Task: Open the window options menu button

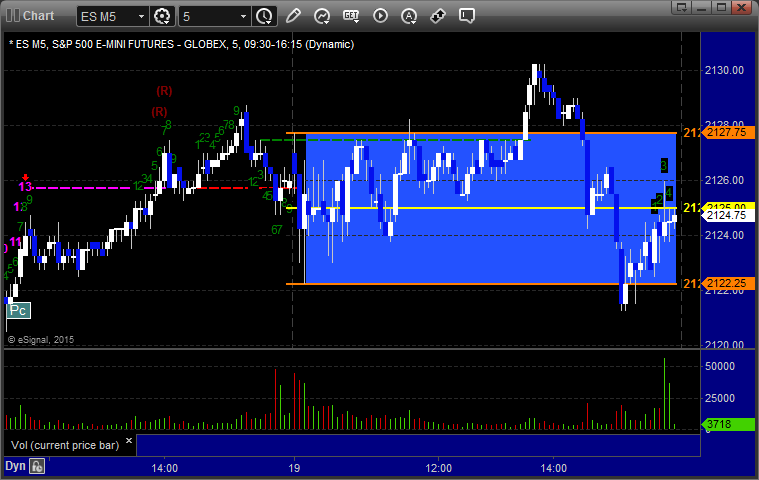Action: click(682, 8)
